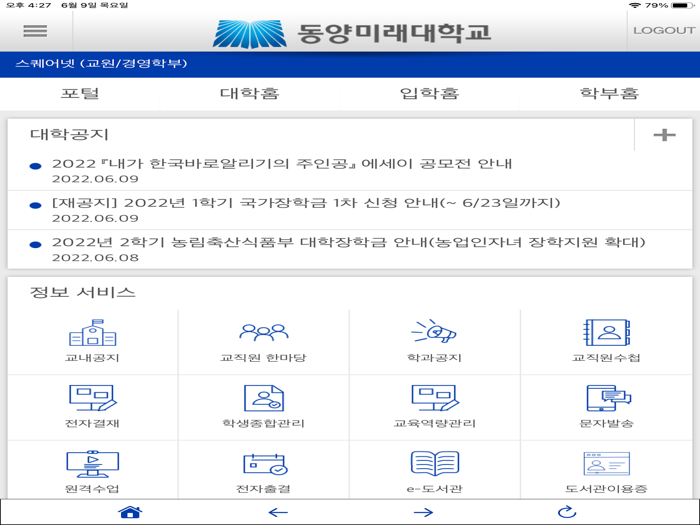Open the 교육역량관리 icon
700x525 pixels.
(434, 398)
